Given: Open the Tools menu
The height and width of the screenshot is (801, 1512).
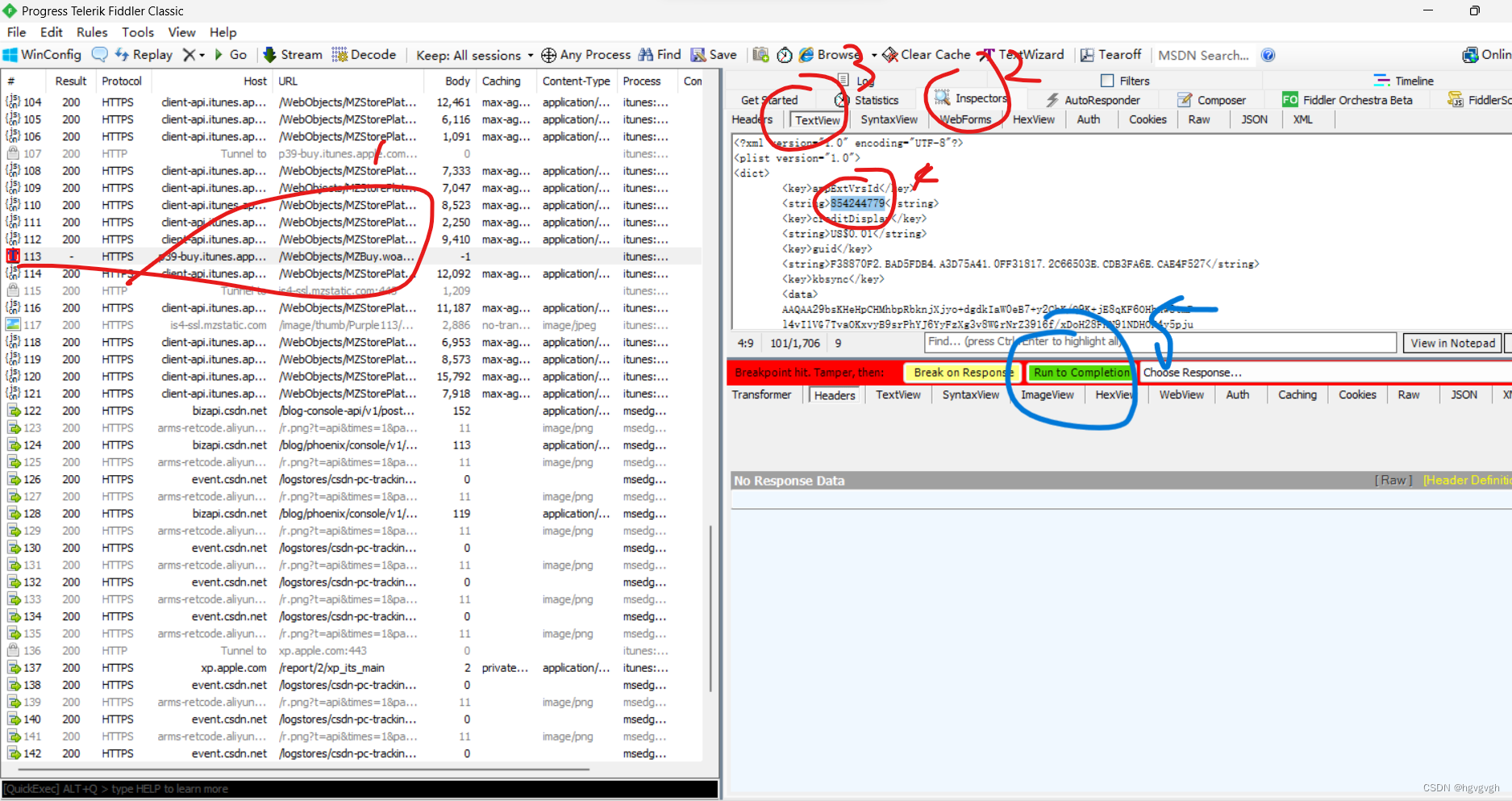Looking at the screenshot, I should [138, 32].
